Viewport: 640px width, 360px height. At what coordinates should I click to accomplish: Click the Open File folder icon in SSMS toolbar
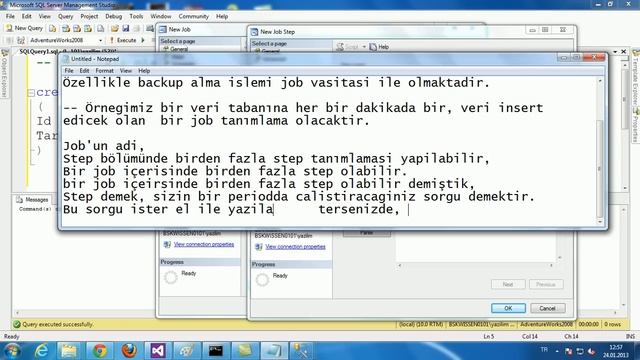tap(115, 29)
